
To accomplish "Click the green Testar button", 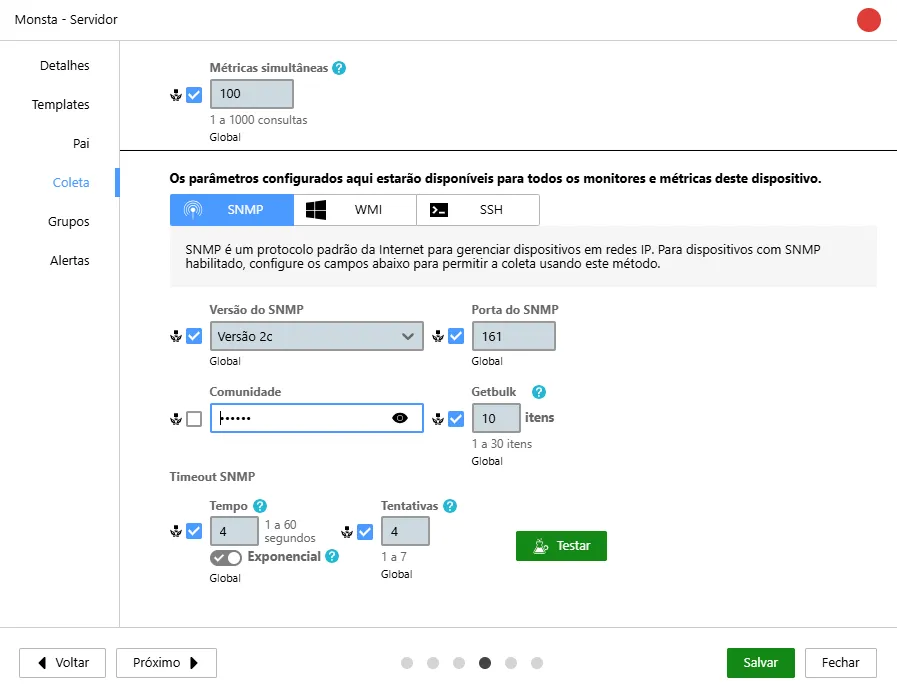I will point(561,546).
